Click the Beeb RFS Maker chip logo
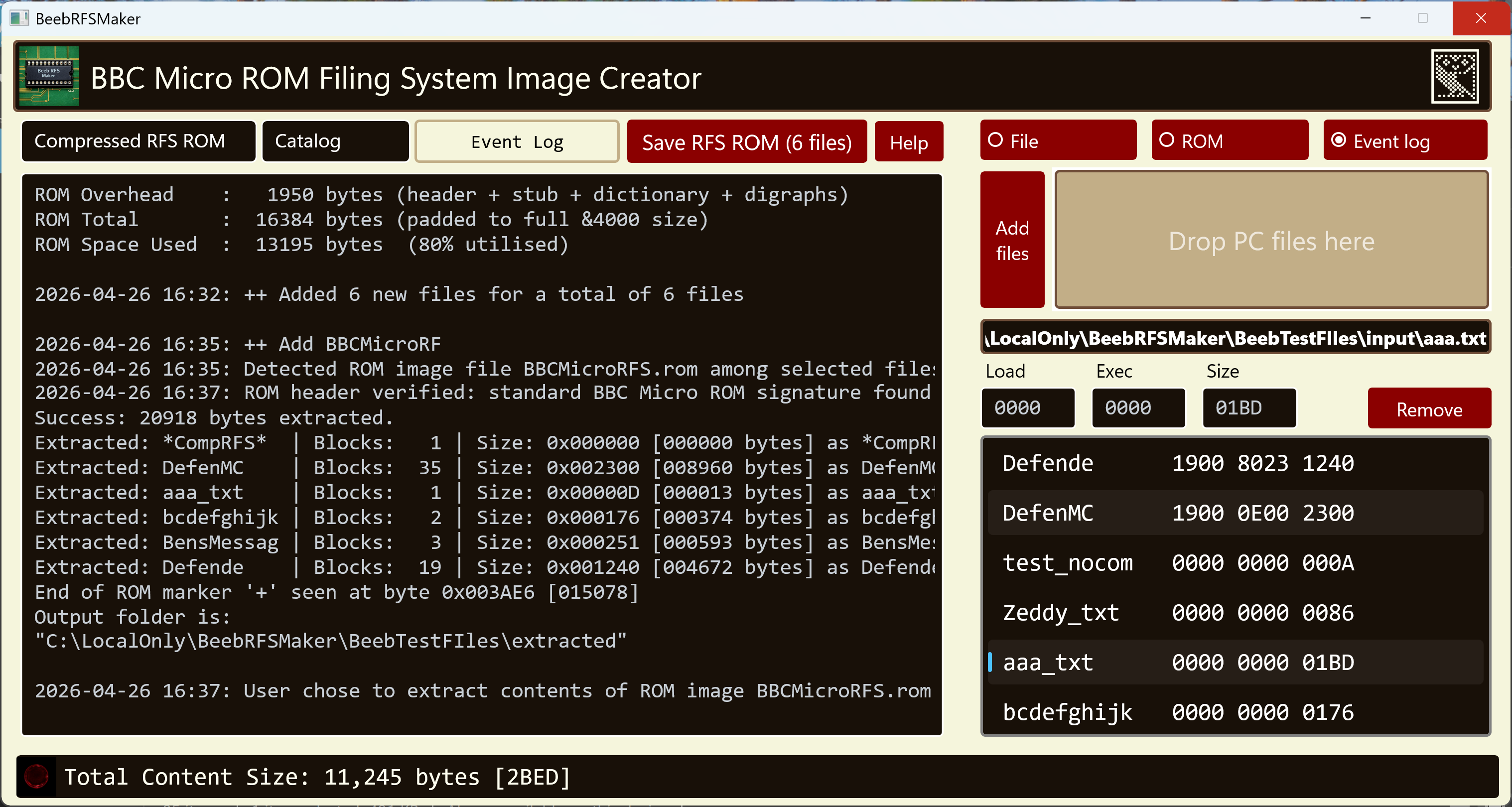Image resolution: width=1512 pixels, height=807 pixels. [49, 77]
